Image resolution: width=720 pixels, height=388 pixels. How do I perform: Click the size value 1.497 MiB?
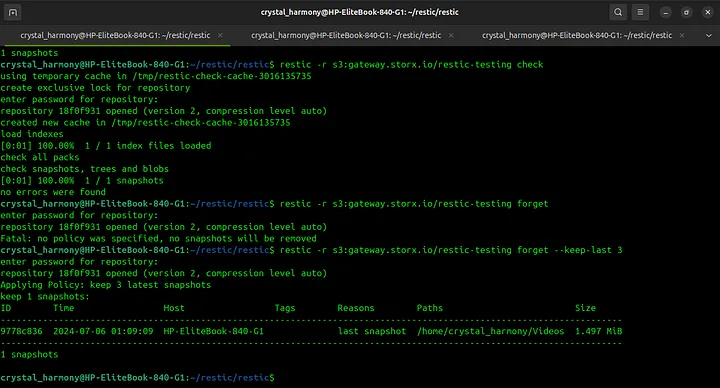pos(599,331)
